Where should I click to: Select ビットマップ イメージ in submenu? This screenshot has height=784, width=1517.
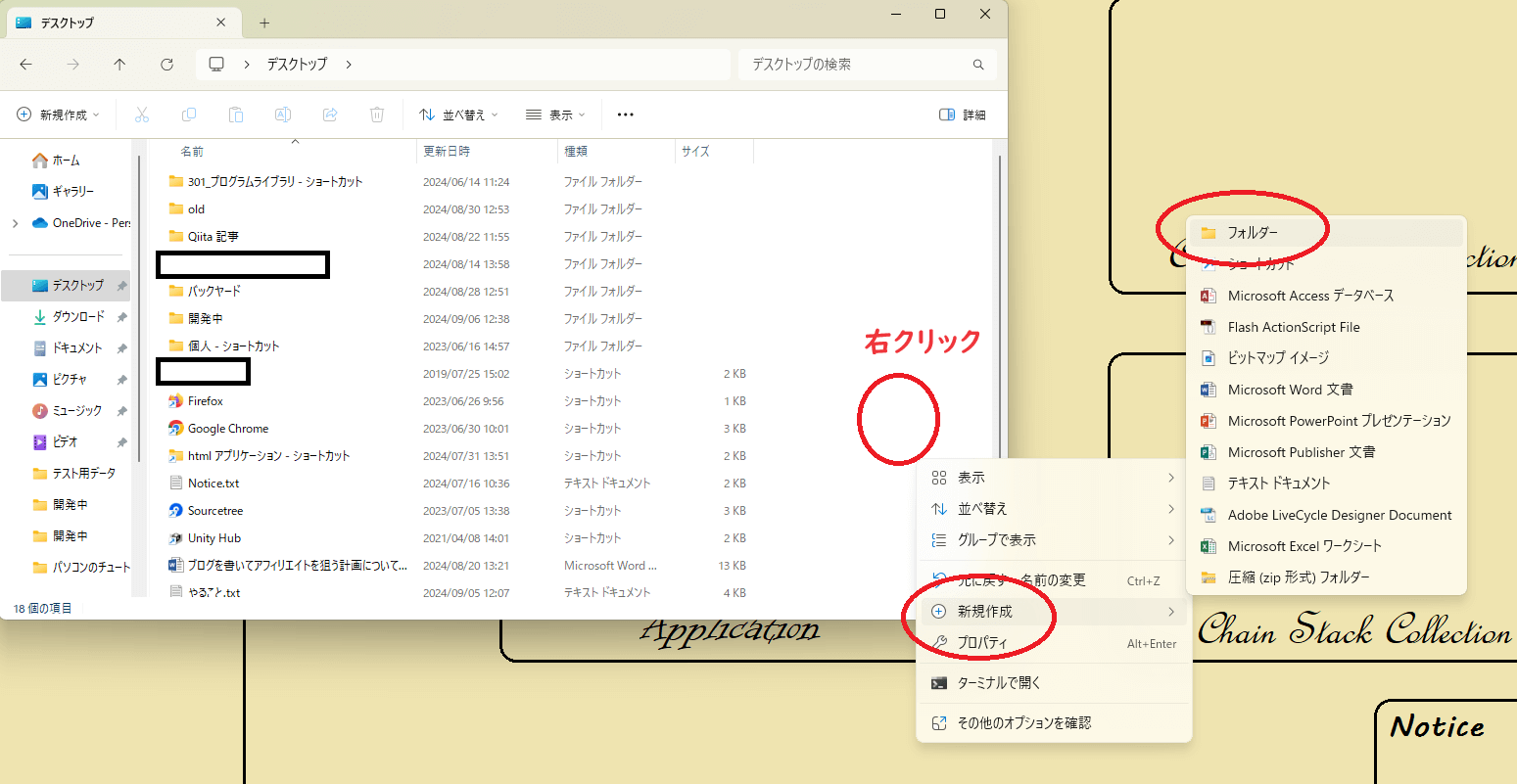point(1326,358)
